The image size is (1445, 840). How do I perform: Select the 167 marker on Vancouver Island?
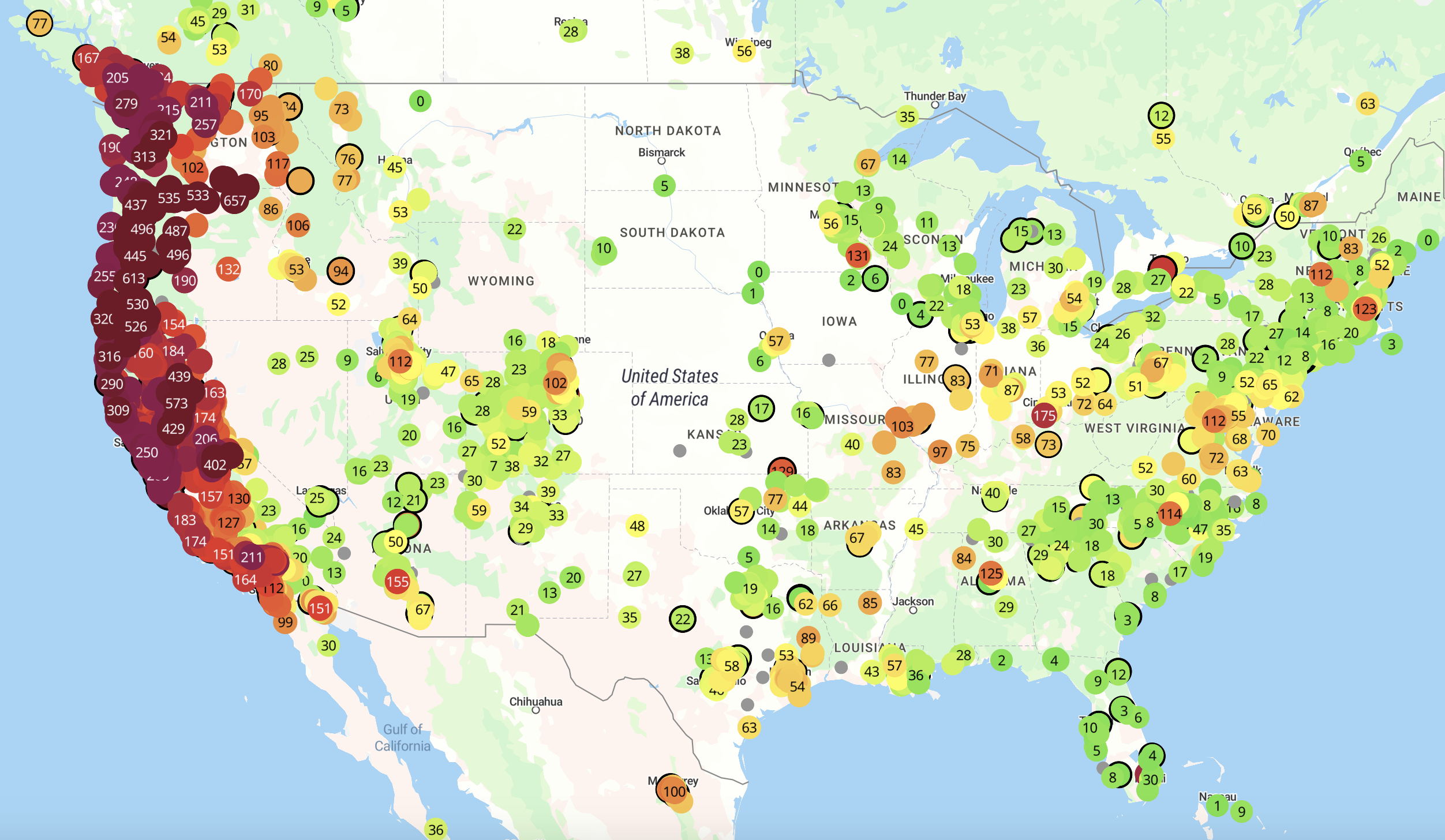88,58
